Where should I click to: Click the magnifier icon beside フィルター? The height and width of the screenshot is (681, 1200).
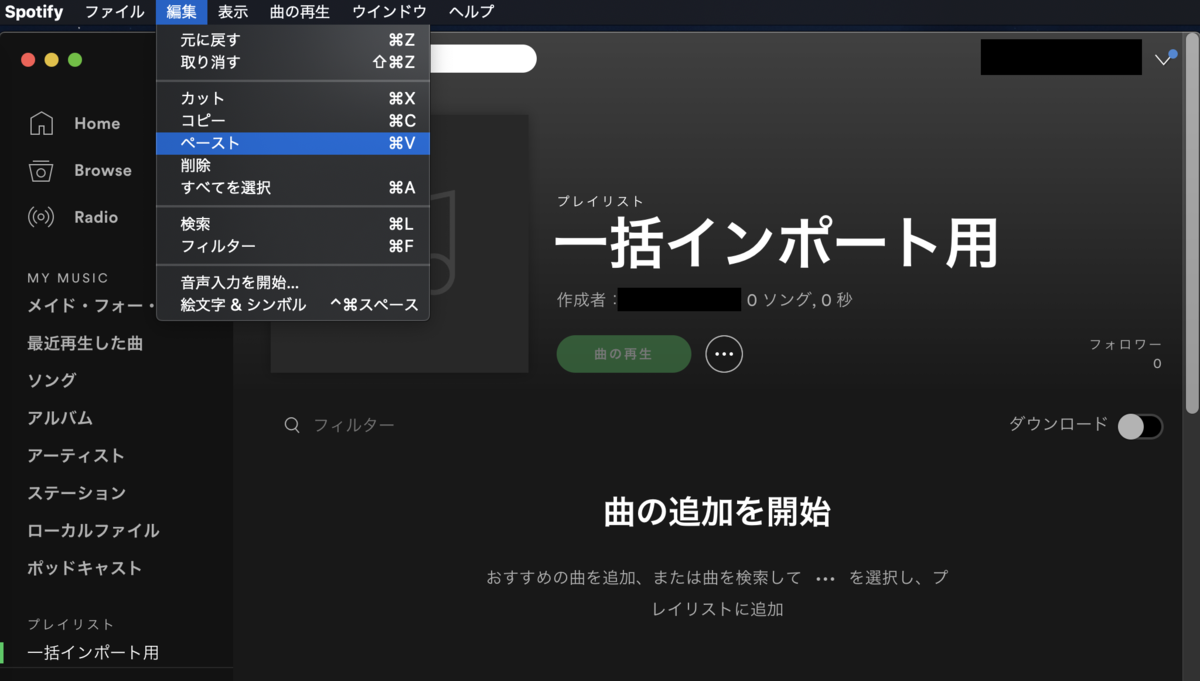[292, 425]
